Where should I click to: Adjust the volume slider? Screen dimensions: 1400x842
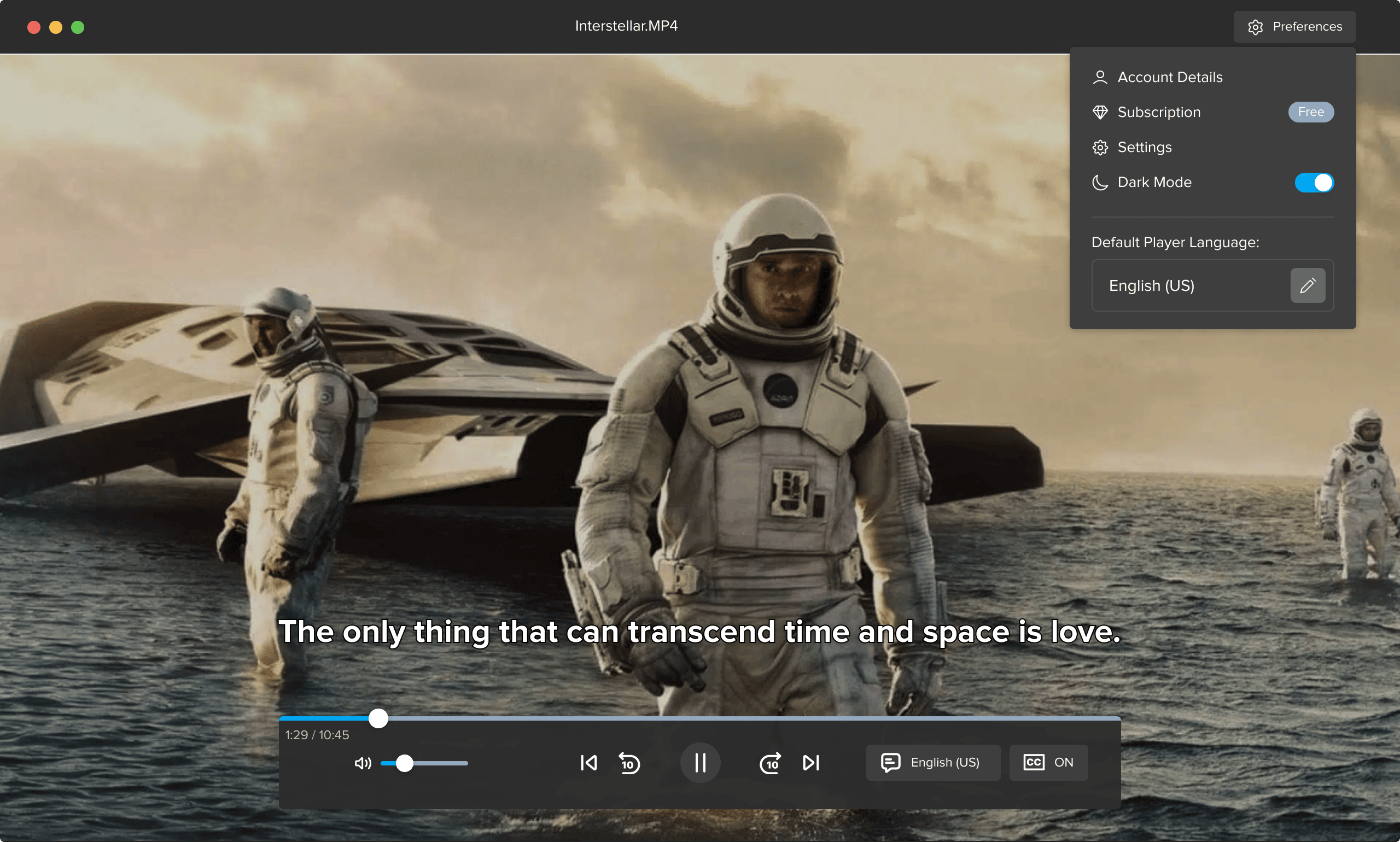click(424, 763)
